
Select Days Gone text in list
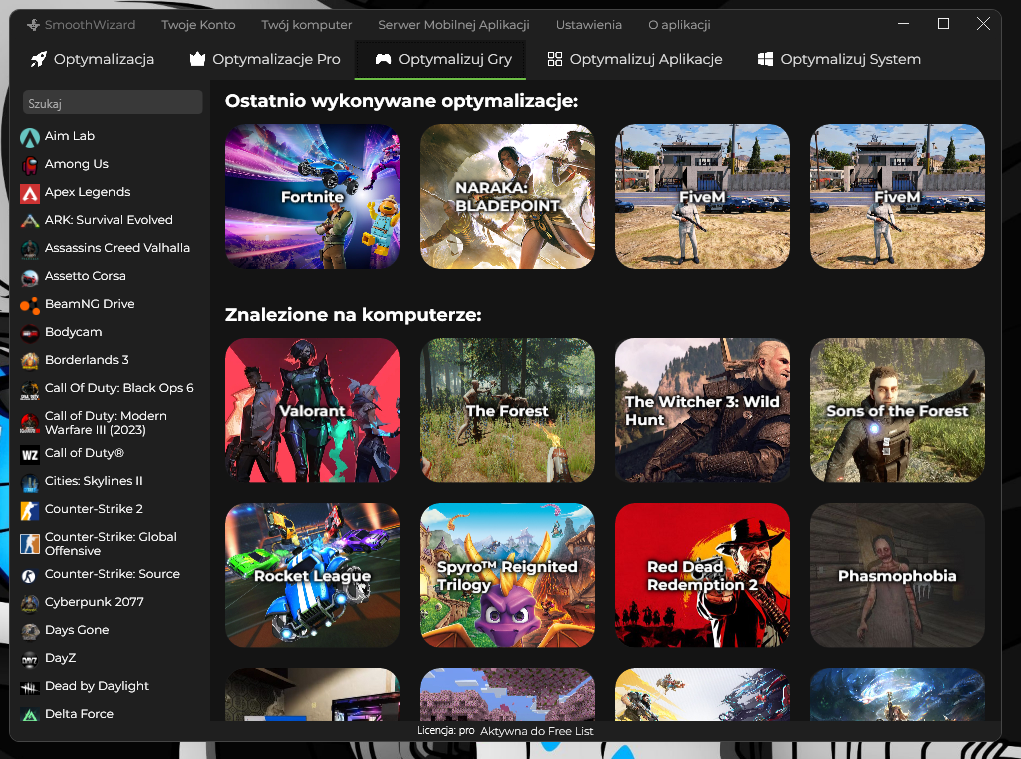coord(77,630)
